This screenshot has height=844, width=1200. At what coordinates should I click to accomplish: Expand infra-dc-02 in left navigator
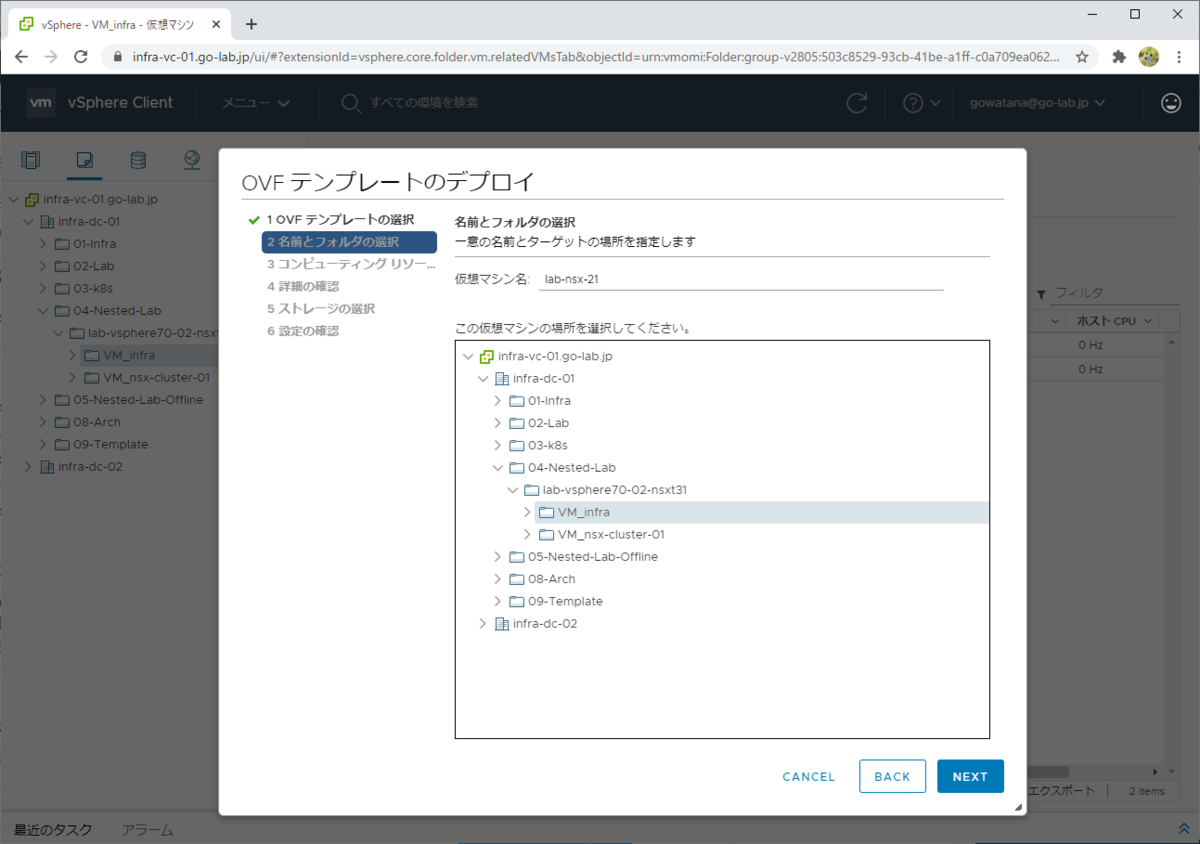[29, 467]
